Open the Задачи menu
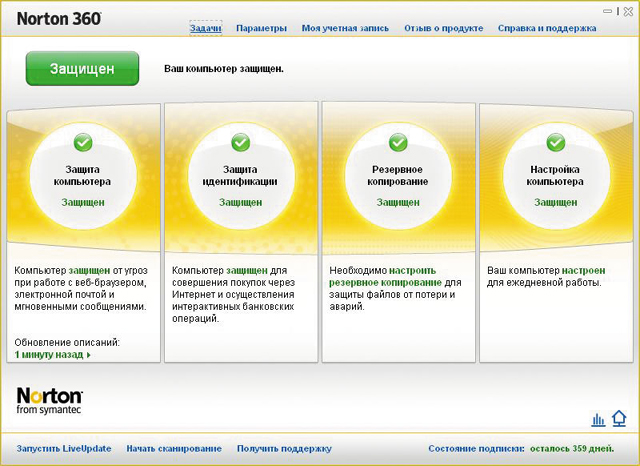 (x=206, y=28)
